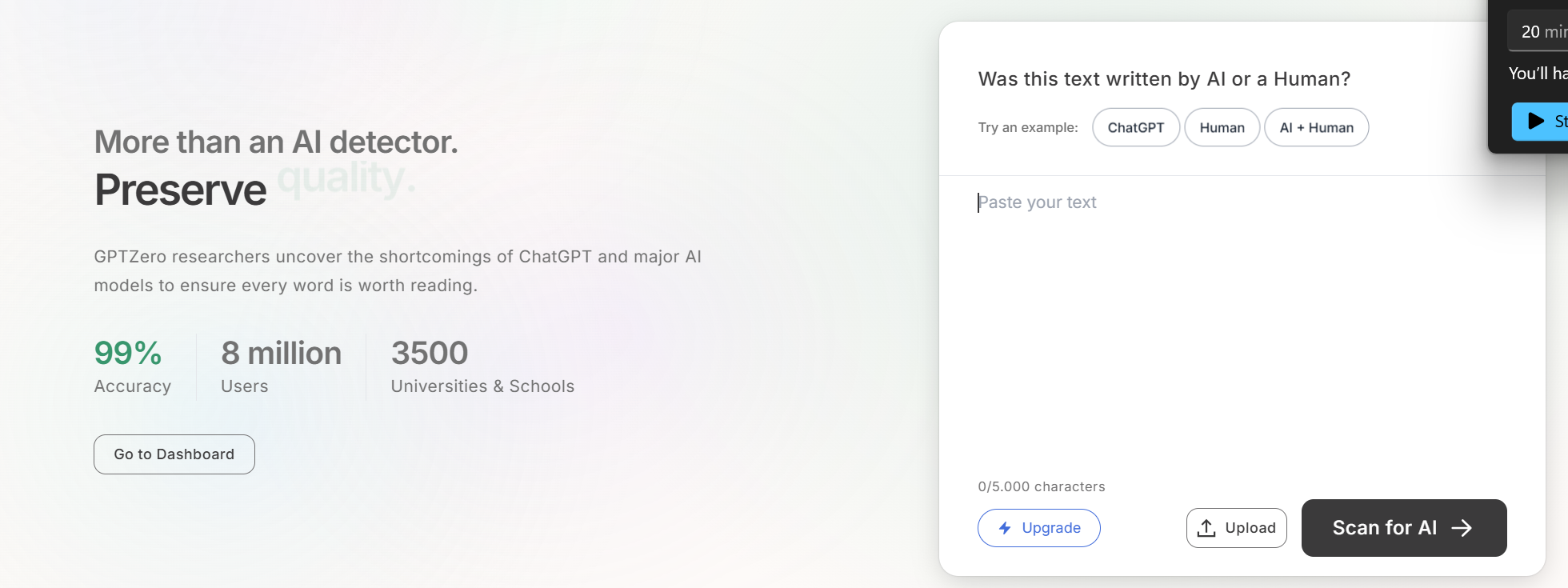Click the 'Was this text written by AI' heading
The image size is (1568, 588).
pyautogui.click(x=1164, y=79)
